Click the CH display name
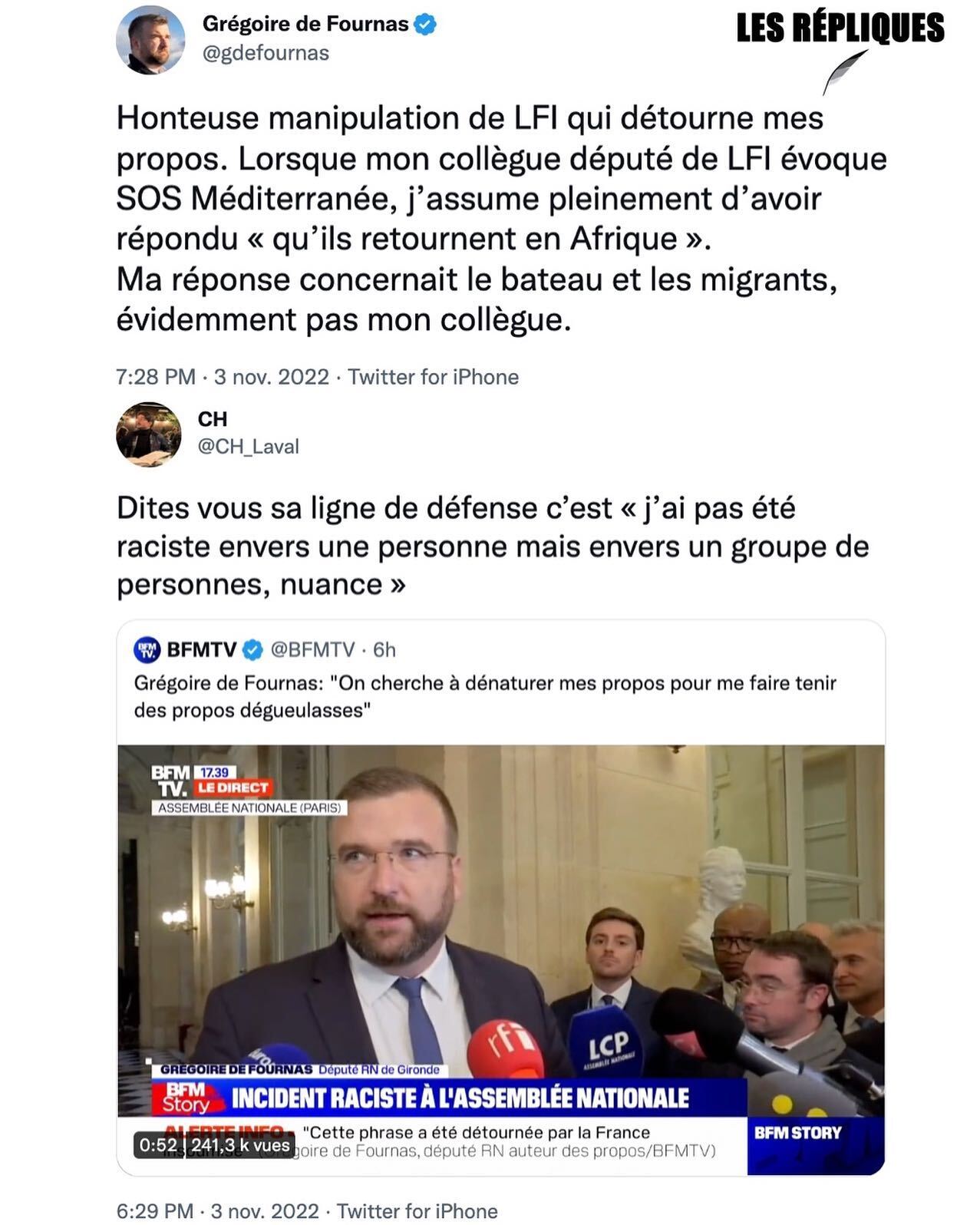Image resolution: width=980 pixels, height=1225 pixels. [x=213, y=419]
